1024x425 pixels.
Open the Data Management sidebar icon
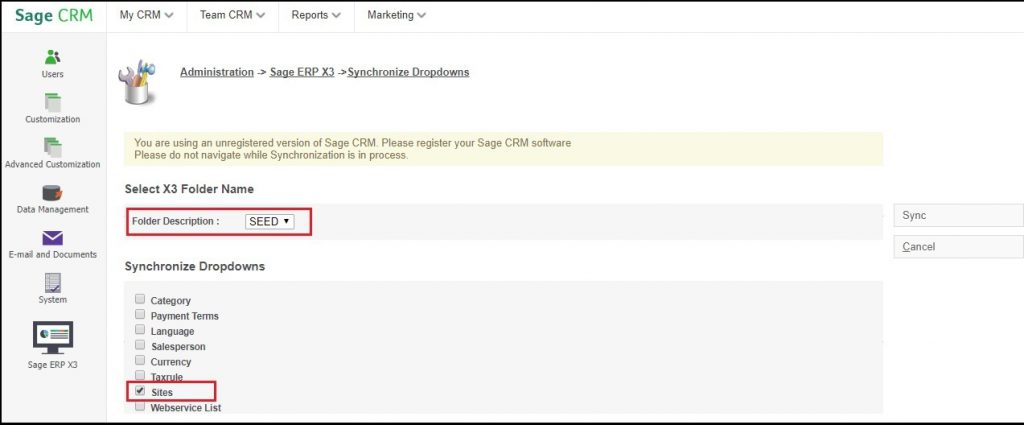click(x=52, y=193)
